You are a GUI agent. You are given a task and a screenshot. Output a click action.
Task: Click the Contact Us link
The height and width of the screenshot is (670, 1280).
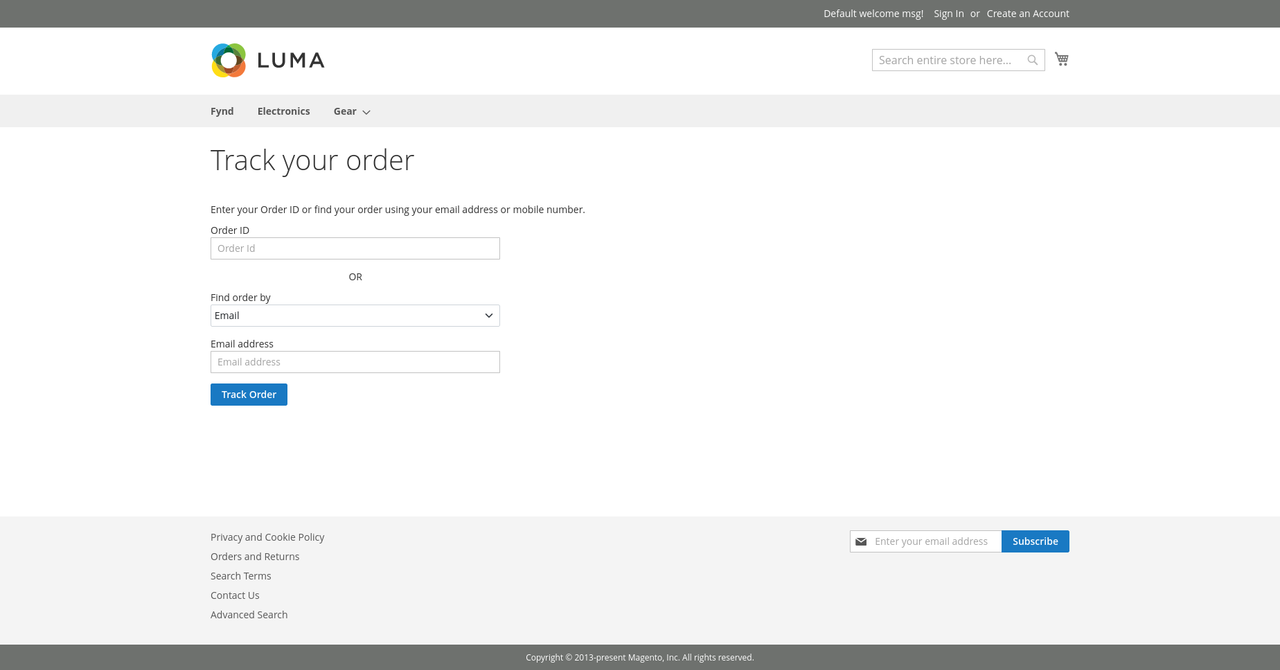tap(234, 595)
